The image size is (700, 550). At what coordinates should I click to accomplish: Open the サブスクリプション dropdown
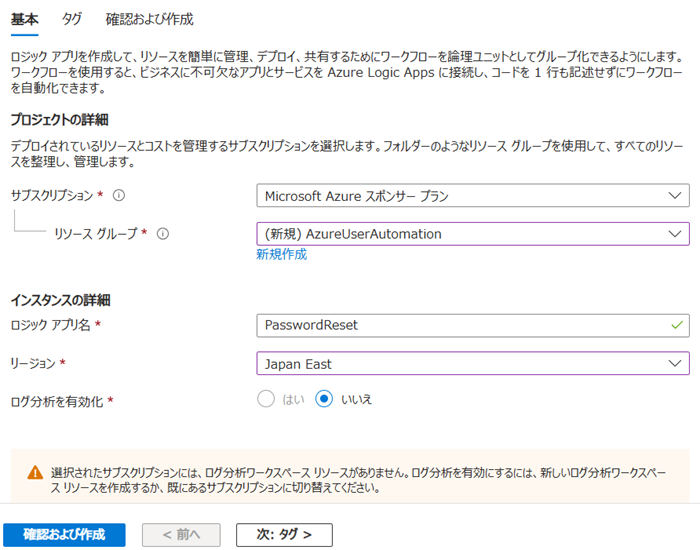point(472,195)
